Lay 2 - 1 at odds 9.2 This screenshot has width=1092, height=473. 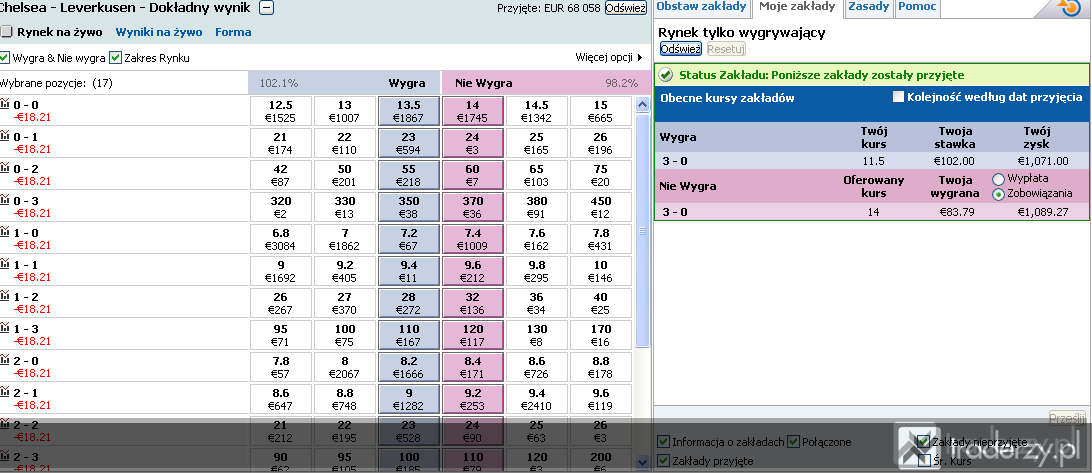pyautogui.click(x=472, y=400)
